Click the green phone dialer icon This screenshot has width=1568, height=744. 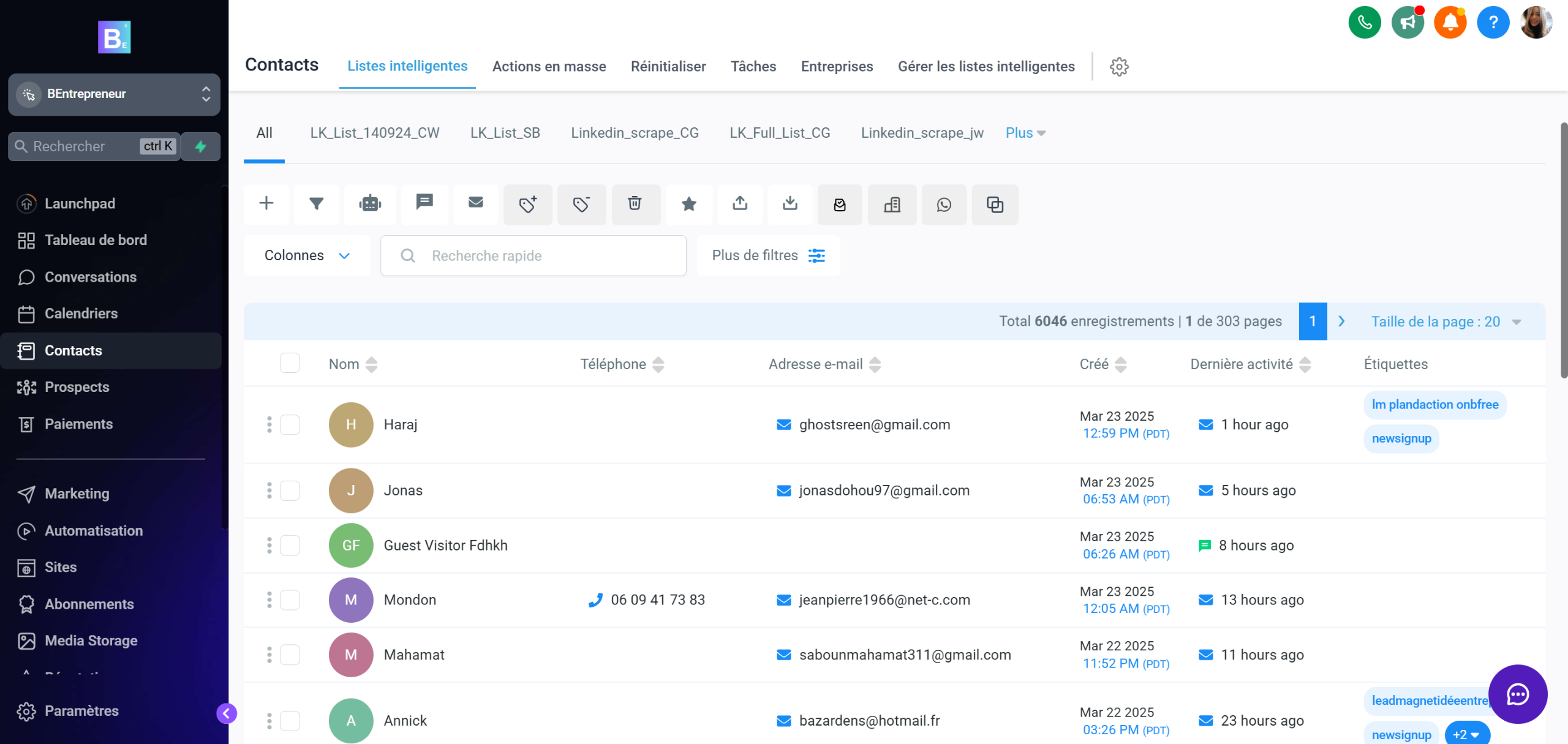(x=1364, y=23)
